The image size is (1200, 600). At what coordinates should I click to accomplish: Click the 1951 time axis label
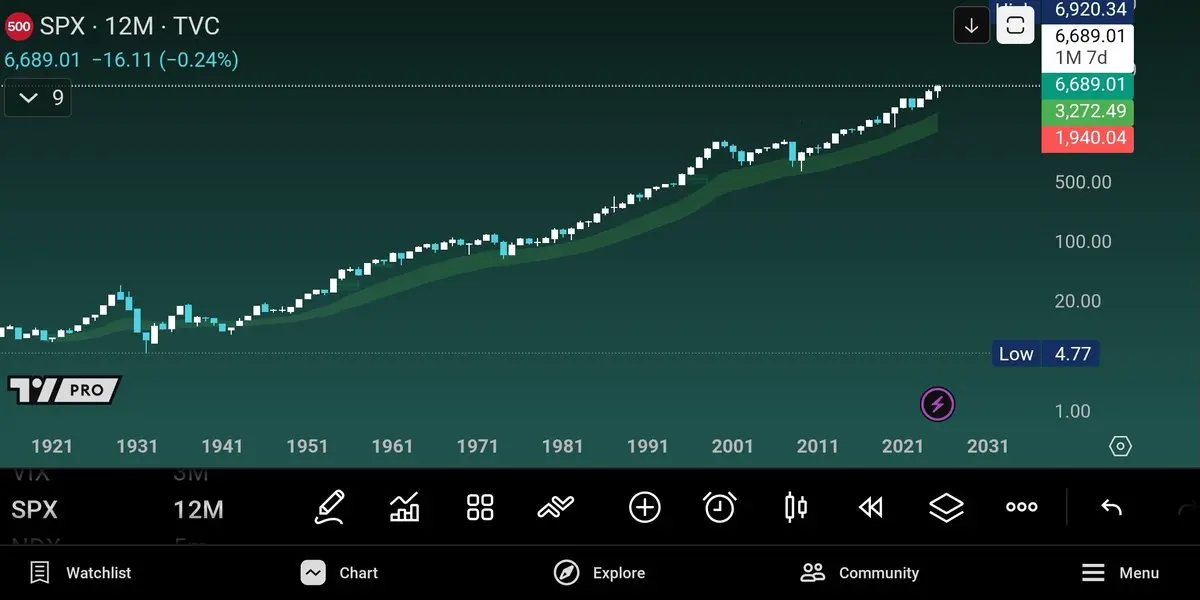click(307, 447)
